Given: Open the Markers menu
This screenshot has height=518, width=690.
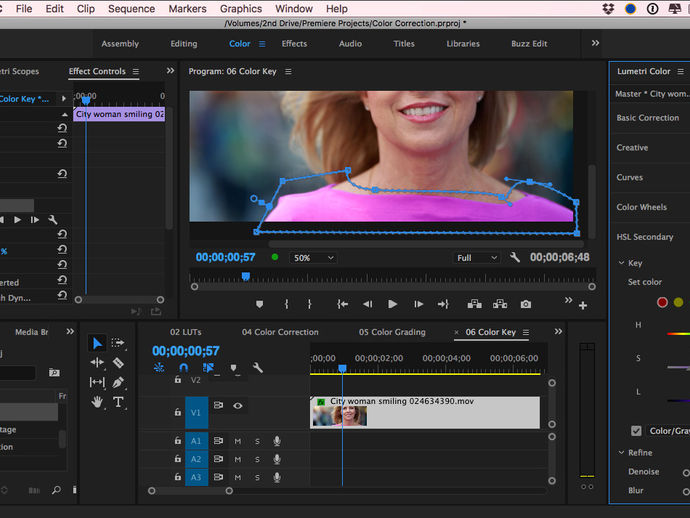Looking at the screenshot, I should 187,9.
